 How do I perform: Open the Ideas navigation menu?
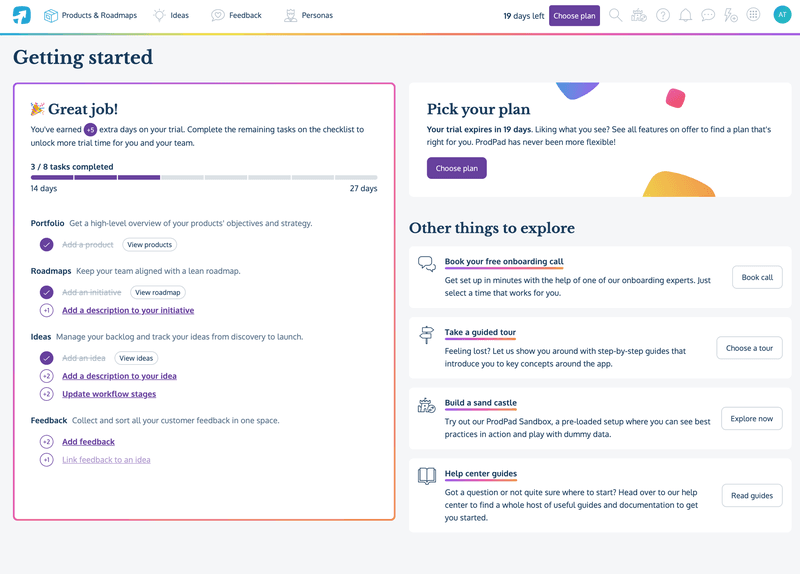(x=171, y=15)
